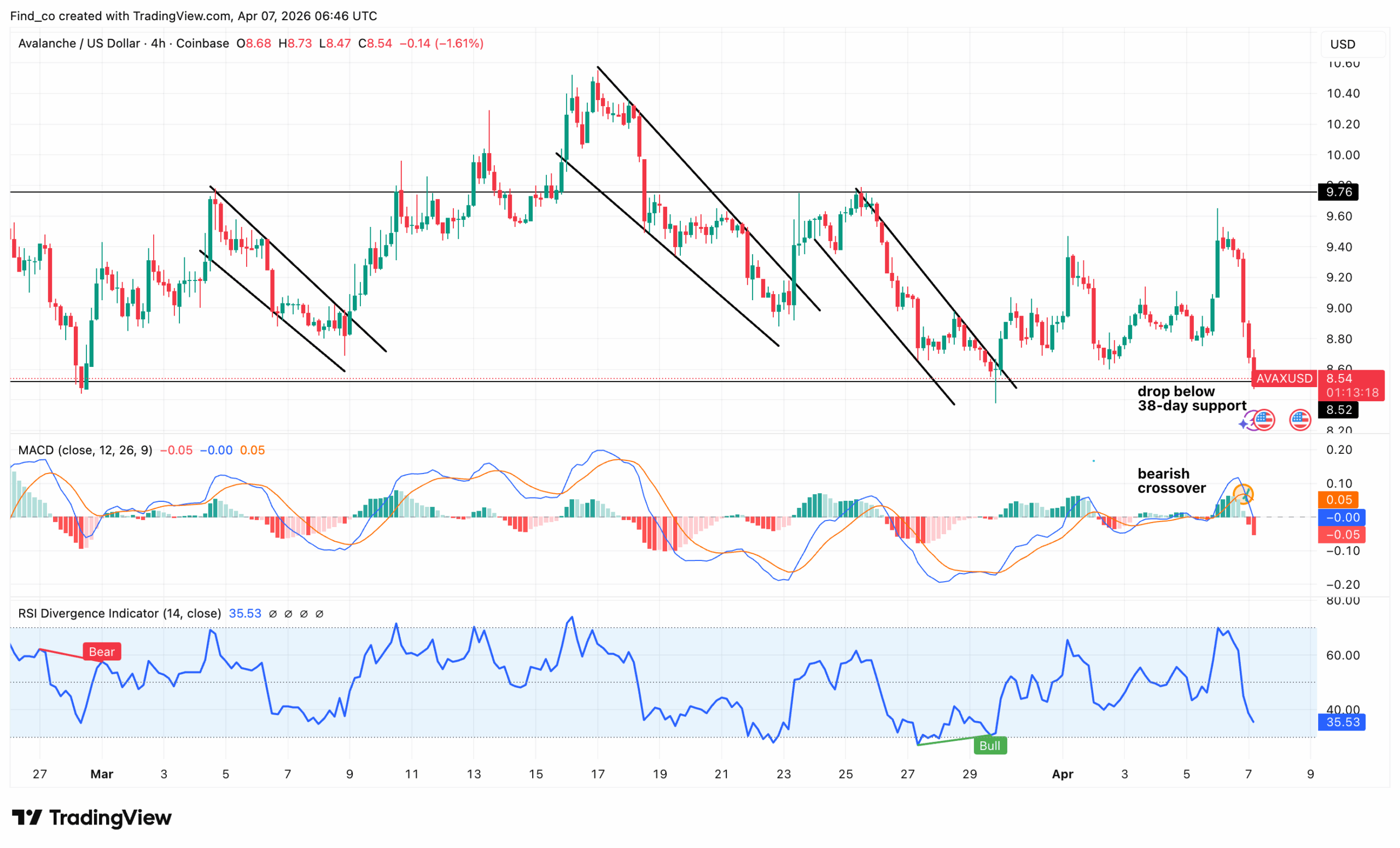
Task: Click the 17 date label on the time axis
Action: (x=598, y=774)
